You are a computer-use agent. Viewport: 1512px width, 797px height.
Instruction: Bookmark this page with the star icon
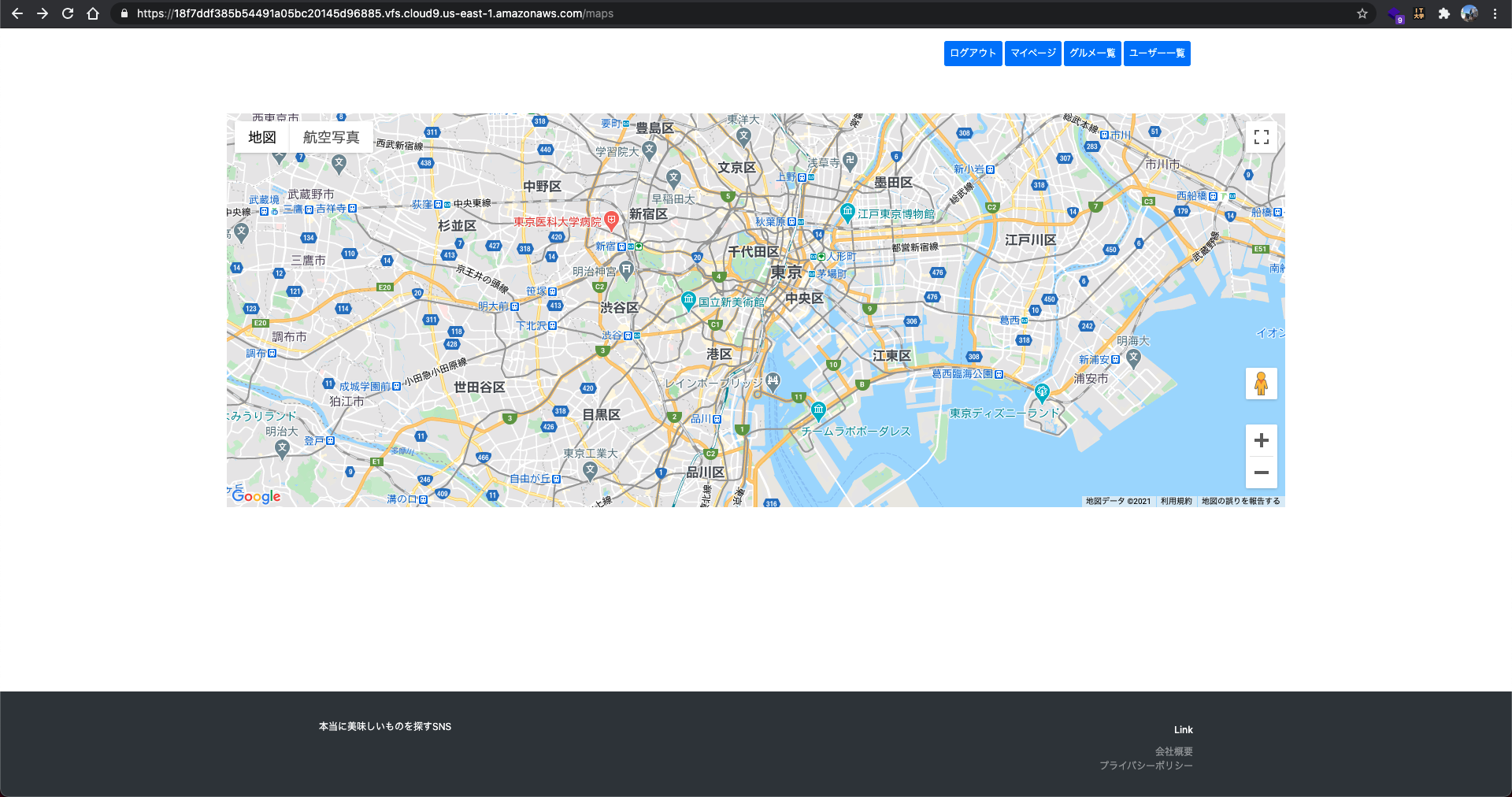coord(1362,13)
